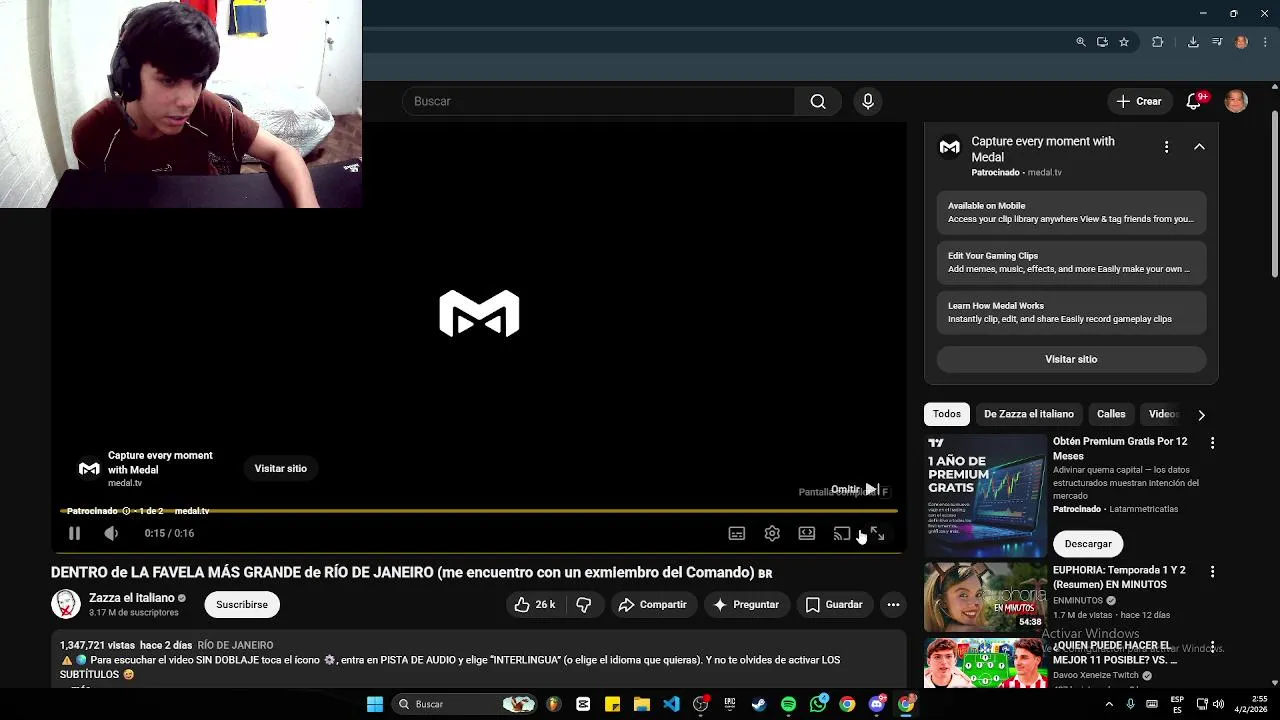Click Visitar sitio on the video overlay
This screenshot has width=1280, height=720.
coord(281,468)
